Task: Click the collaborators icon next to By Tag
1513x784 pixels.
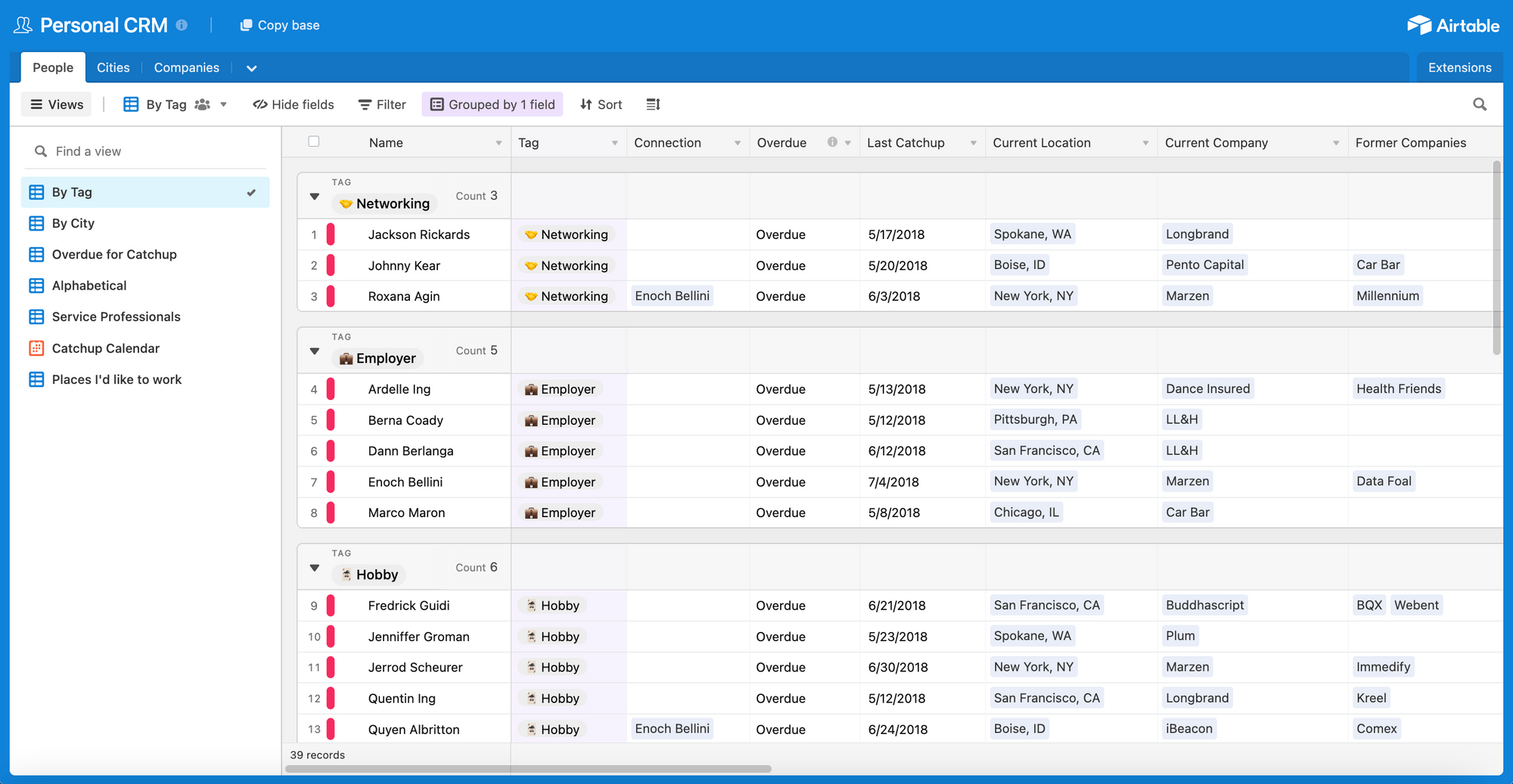Action: click(202, 104)
